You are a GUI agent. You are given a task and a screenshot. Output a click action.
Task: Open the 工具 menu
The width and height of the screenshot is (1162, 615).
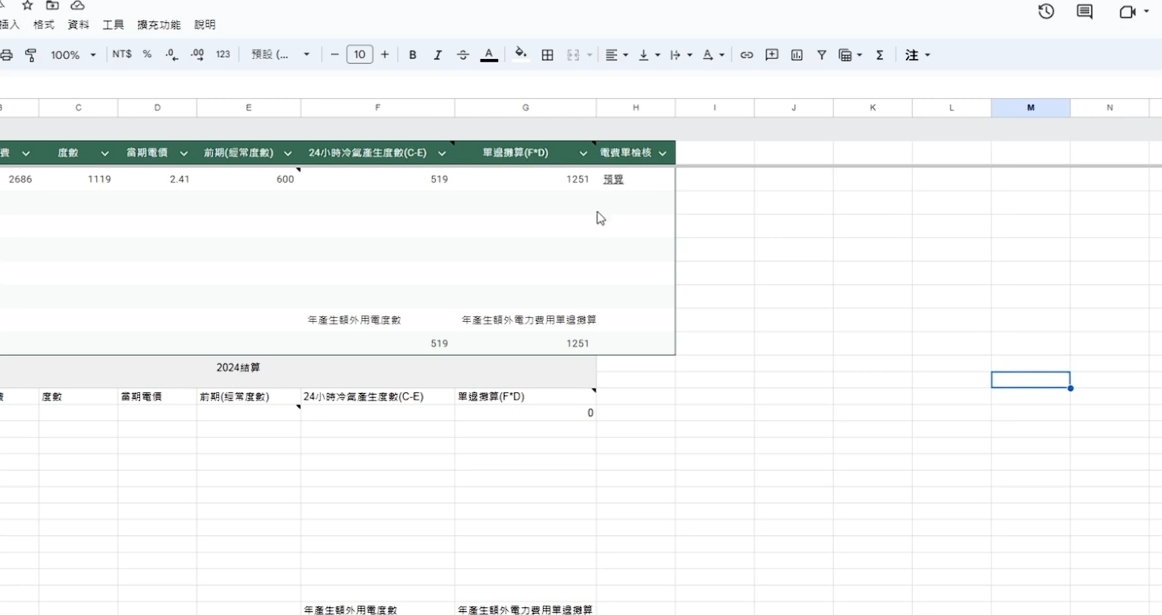tap(113, 25)
